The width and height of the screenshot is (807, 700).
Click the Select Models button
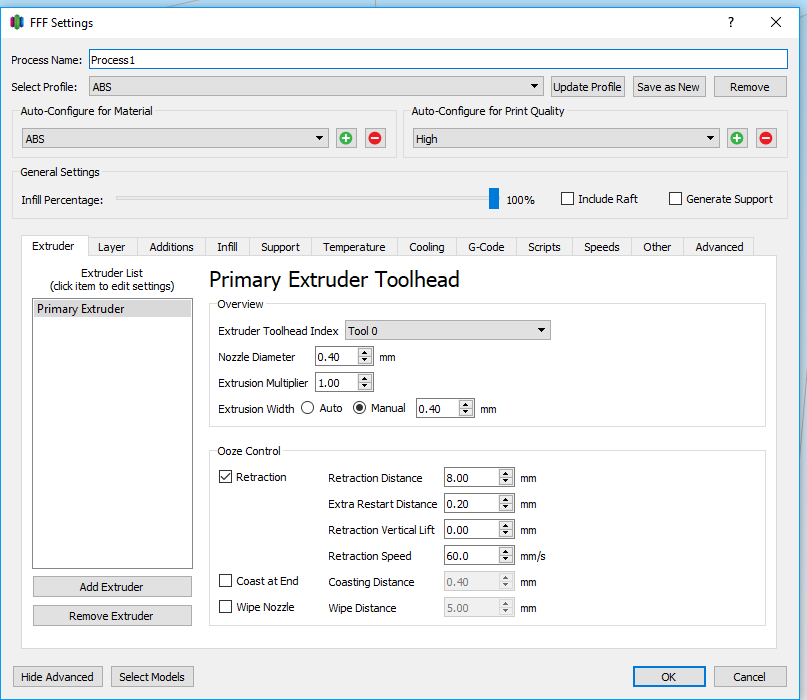[x=152, y=676]
